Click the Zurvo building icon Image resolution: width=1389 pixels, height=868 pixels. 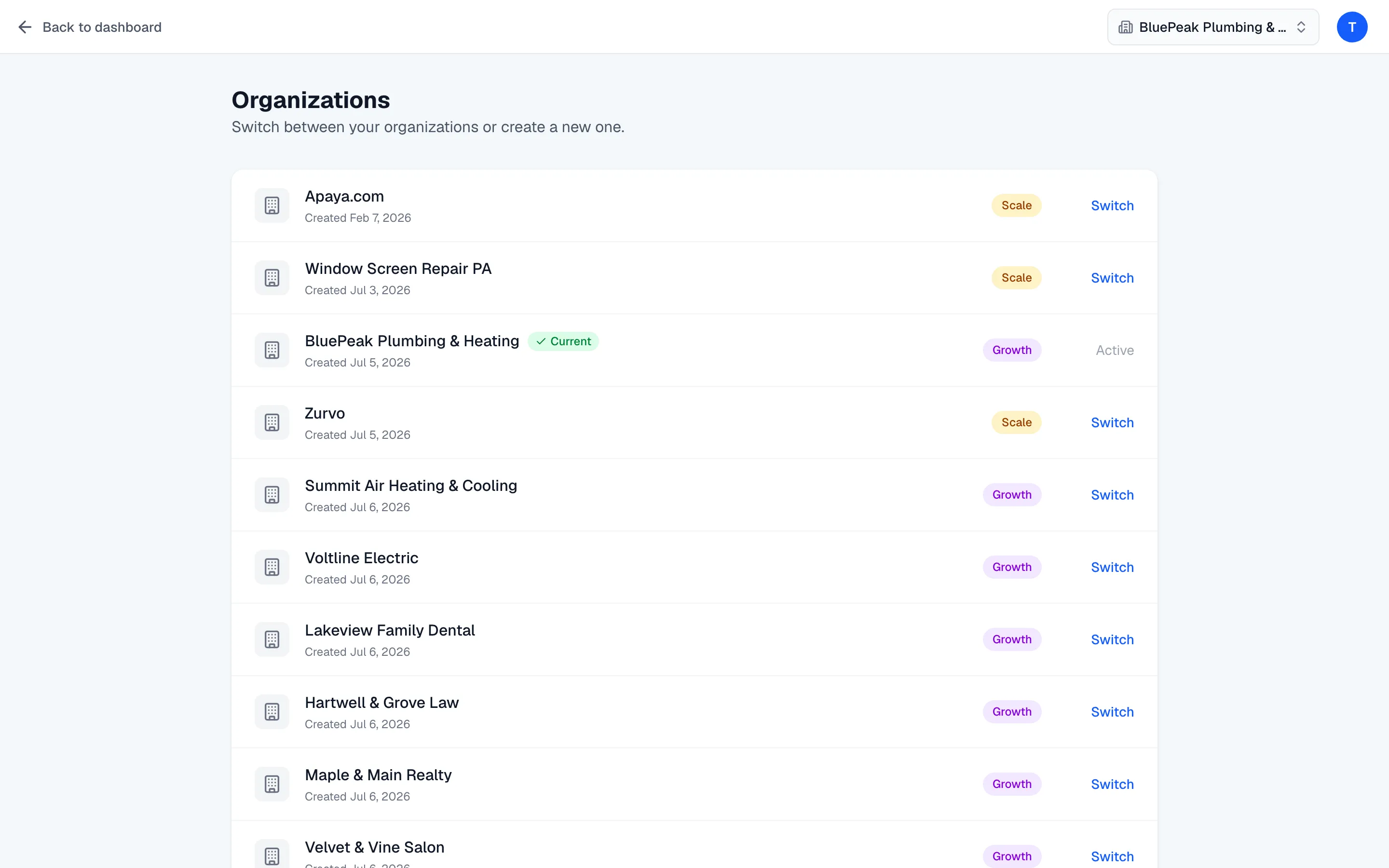272,422
